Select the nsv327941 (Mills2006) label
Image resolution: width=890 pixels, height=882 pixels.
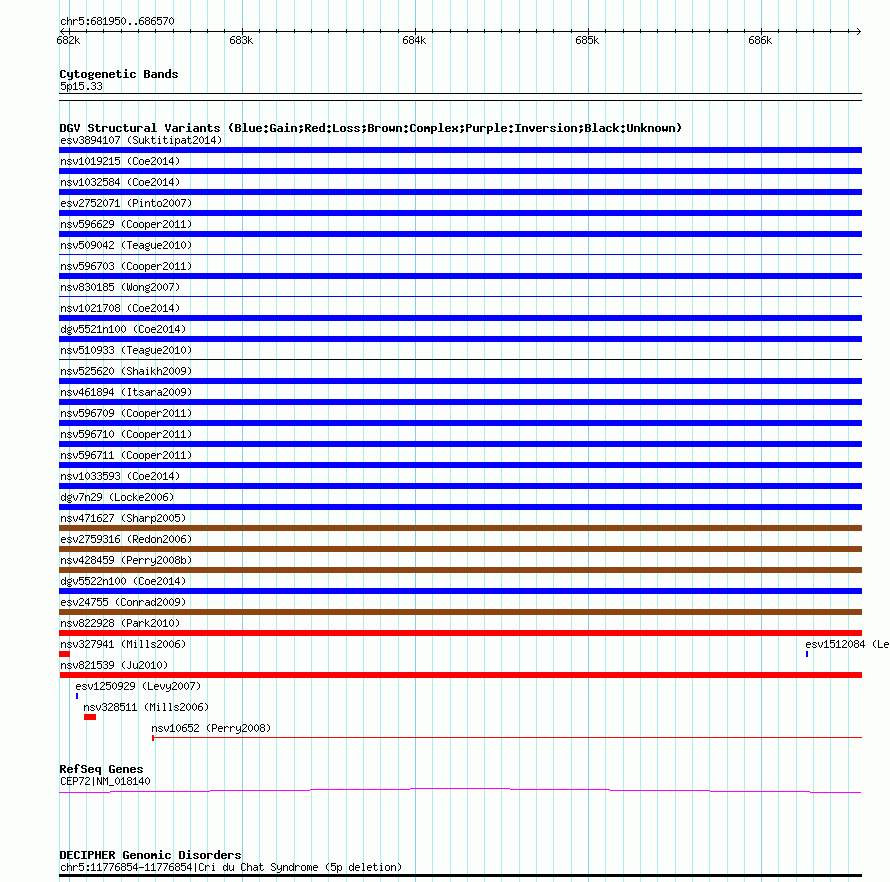123,644
